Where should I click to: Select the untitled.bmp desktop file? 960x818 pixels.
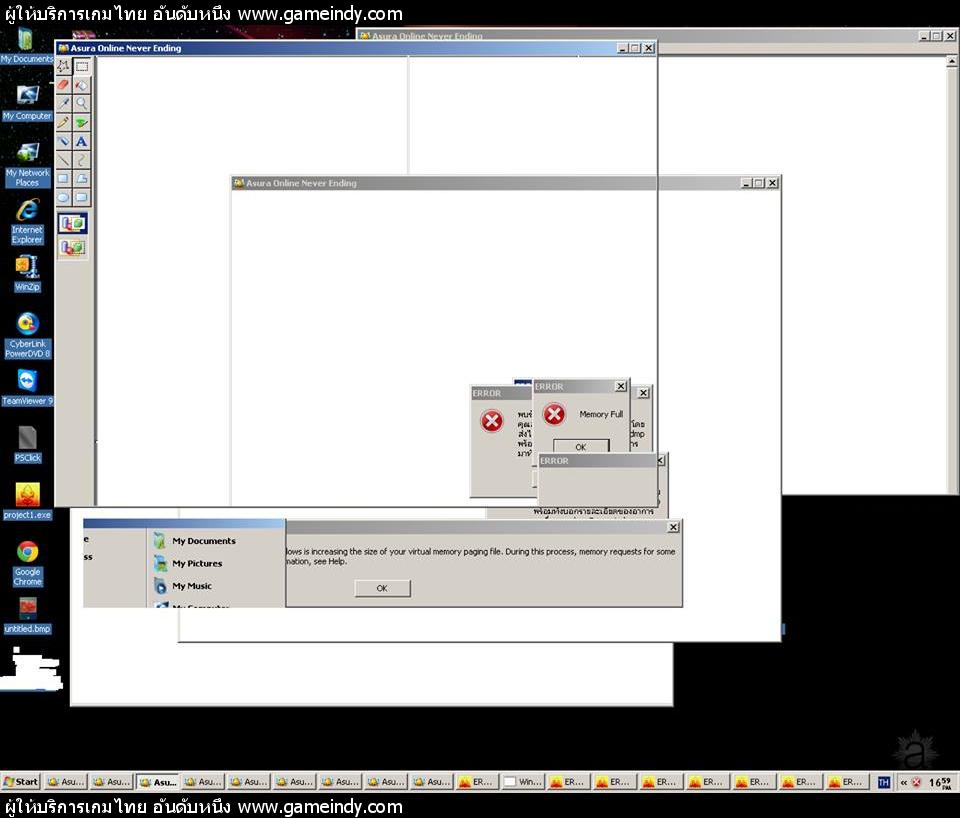(28, 615)
